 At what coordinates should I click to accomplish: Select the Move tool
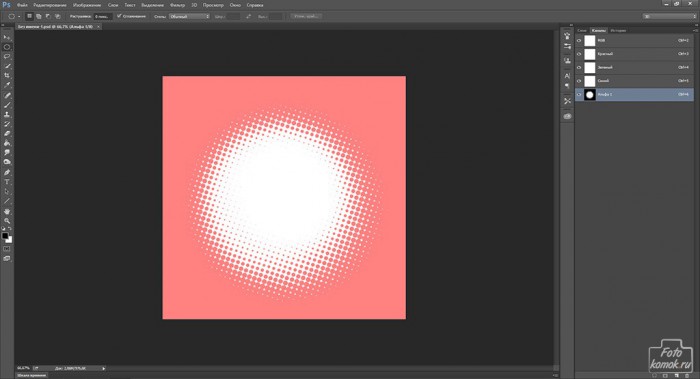coord(7,37)
